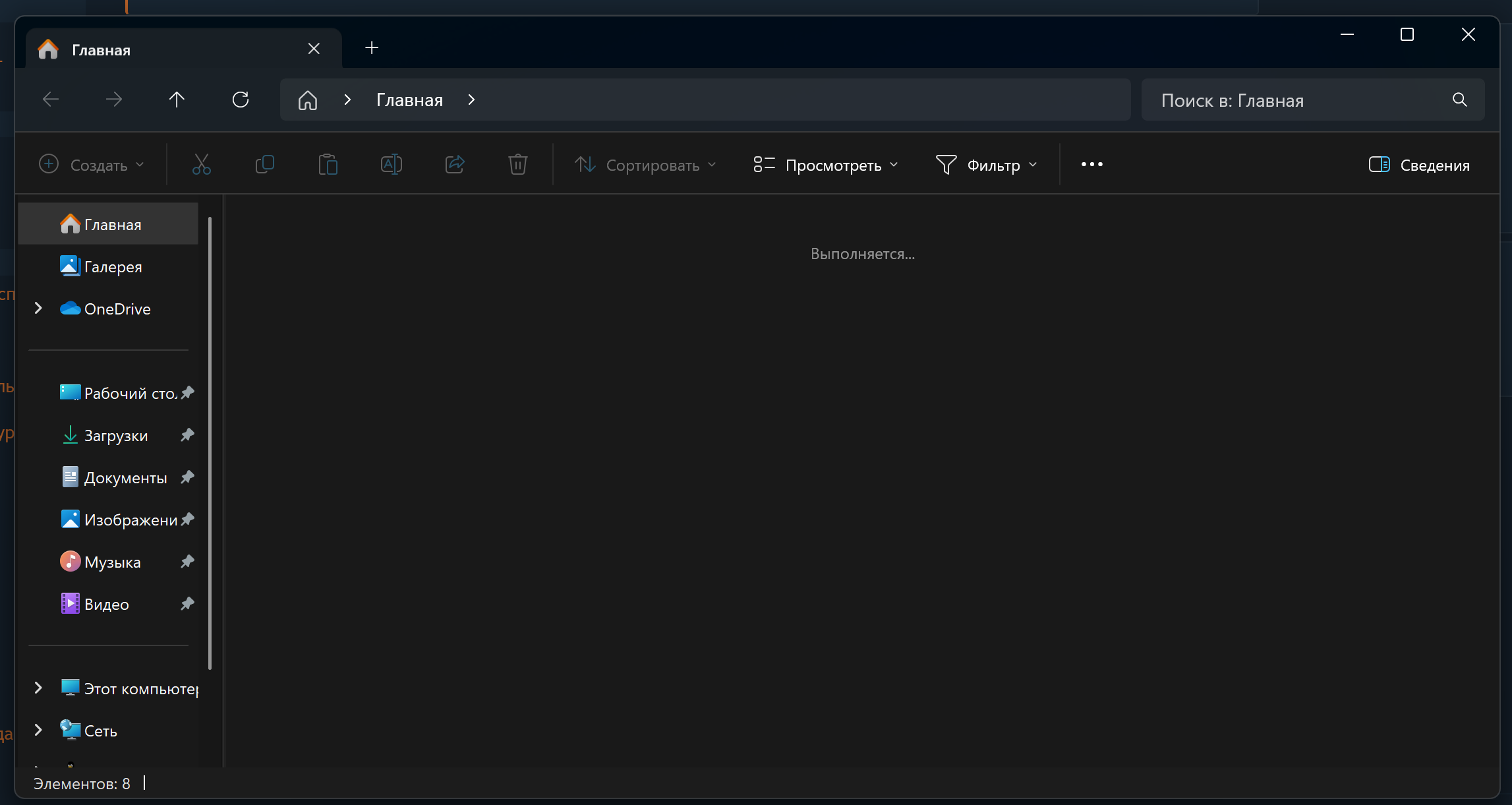Click the Copy icon in toolbar
The height and width of the screenshot is (805, 1512).
point(264,164)
